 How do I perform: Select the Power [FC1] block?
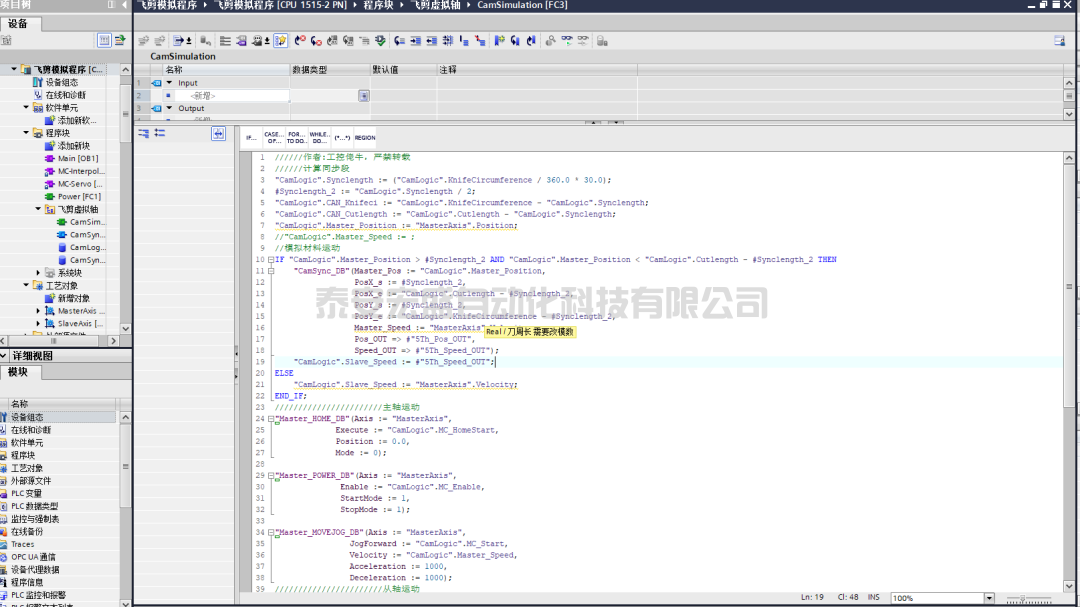pyautogui.click(x=78, y=197)
